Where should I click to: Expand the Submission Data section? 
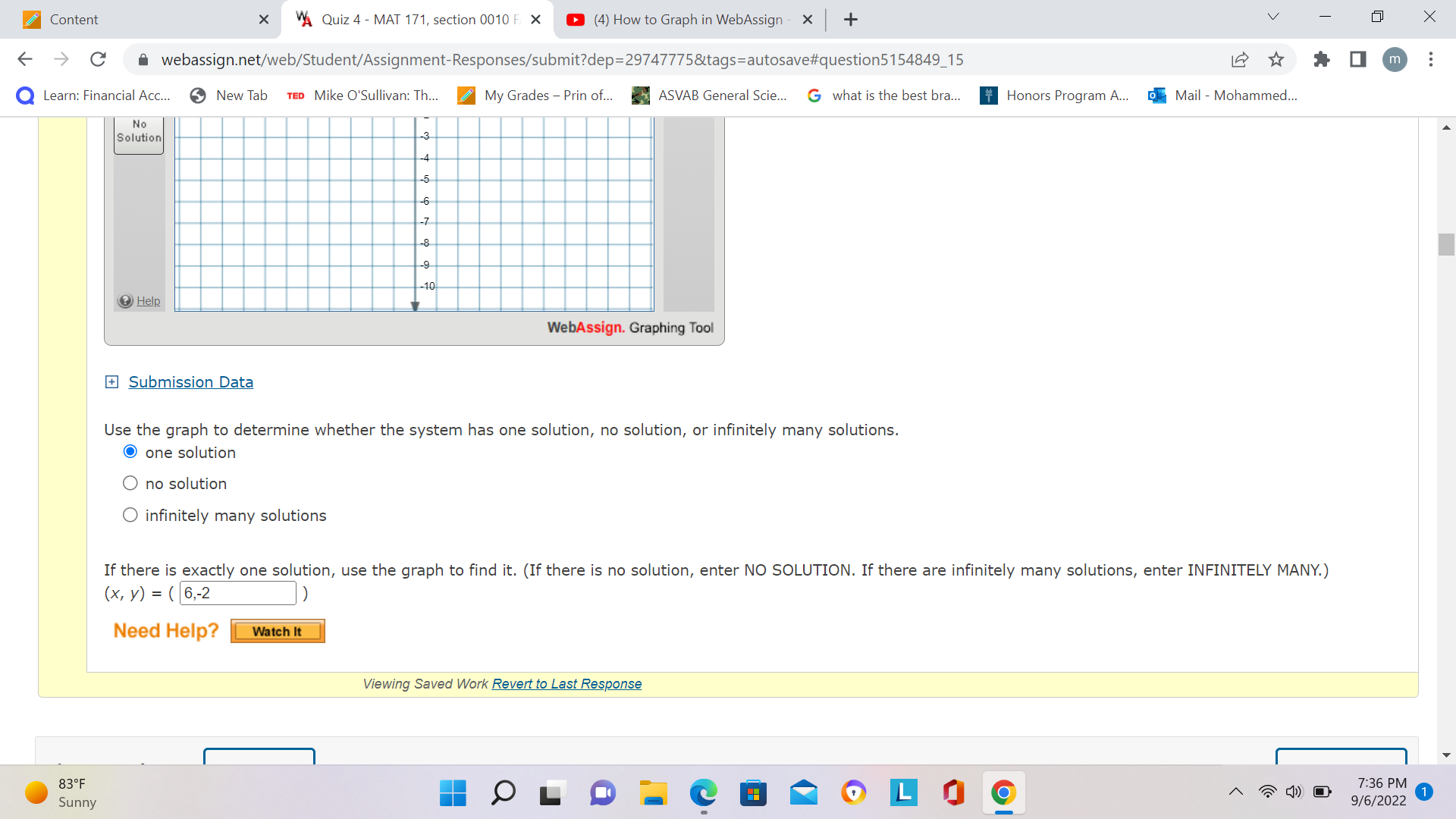[x=111, y=381]
